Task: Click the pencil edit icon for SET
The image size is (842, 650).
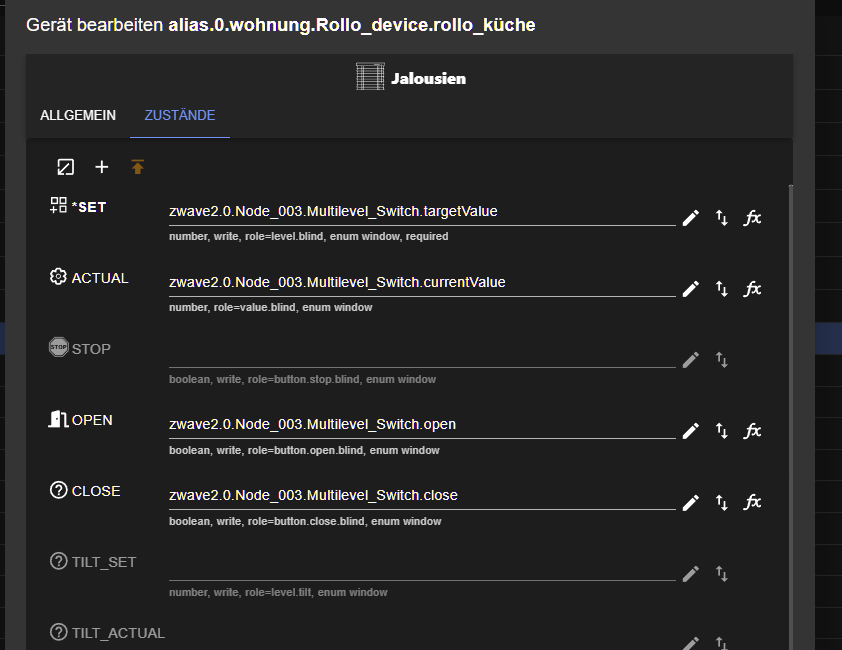Action: pos(690,218)
